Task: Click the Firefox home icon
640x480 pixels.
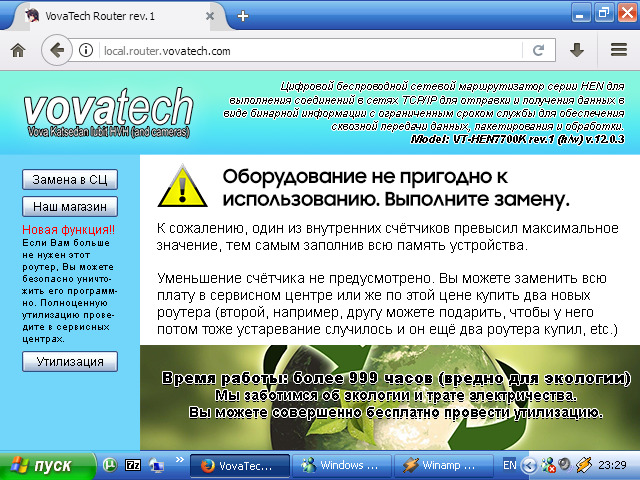Action: coord(18,51)
